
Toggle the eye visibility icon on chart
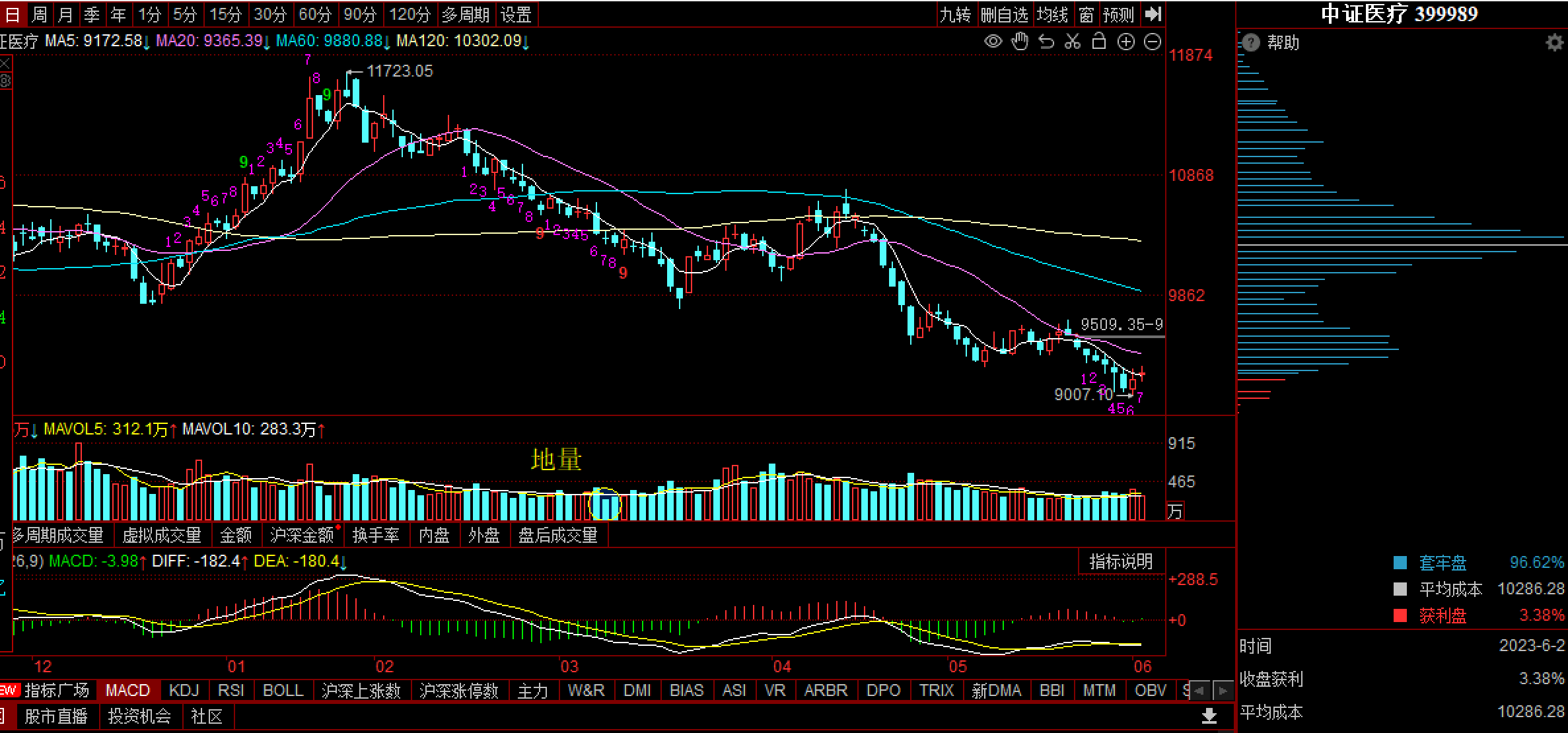point(993,42)
